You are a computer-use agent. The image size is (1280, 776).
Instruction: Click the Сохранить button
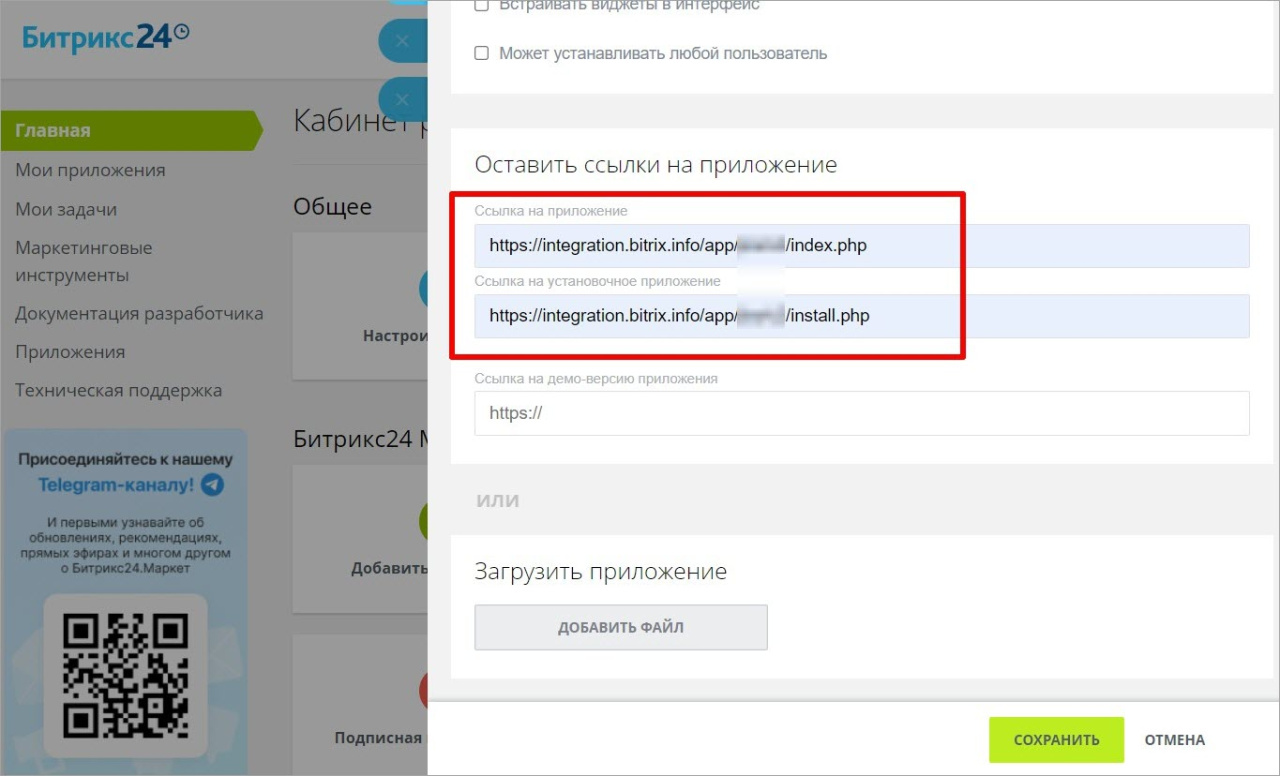tap(1056, 740)
